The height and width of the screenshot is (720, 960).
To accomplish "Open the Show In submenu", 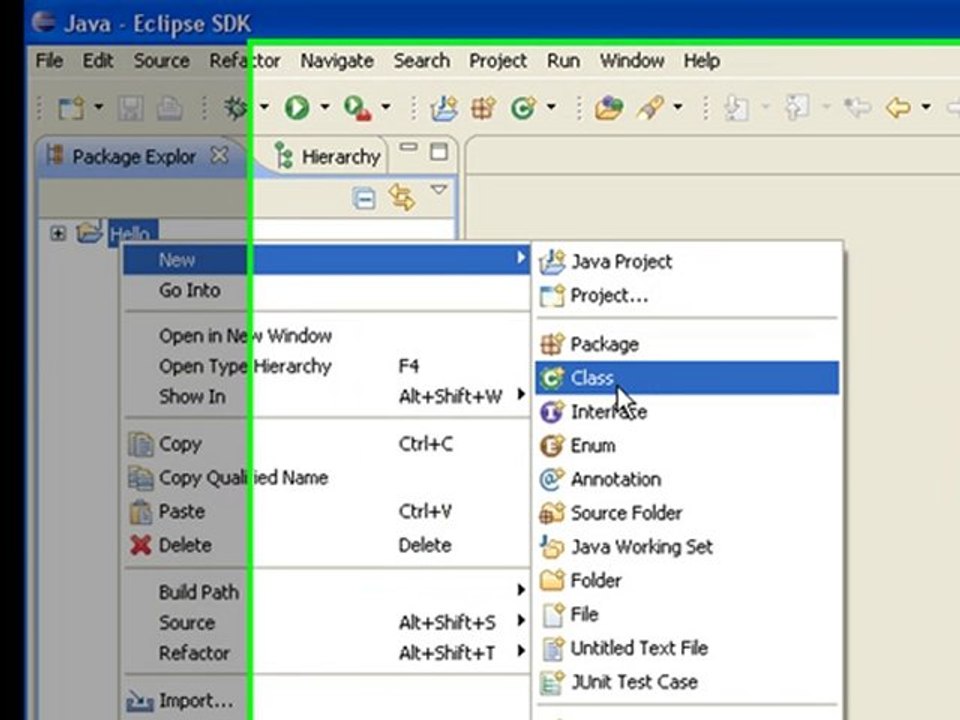I will pos(327,396).
